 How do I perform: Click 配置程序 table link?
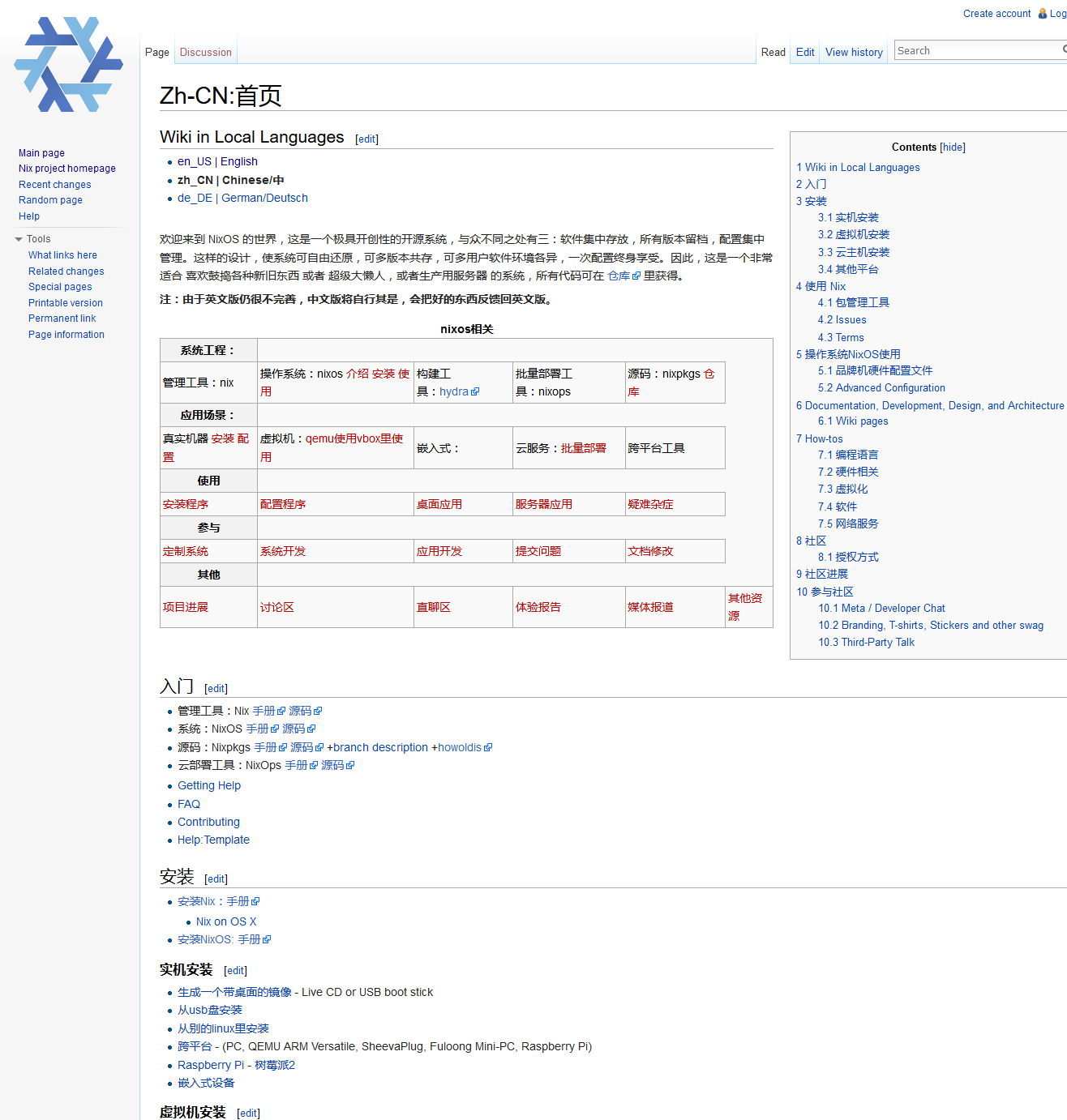pyautogui.click(x=282, y=504)
